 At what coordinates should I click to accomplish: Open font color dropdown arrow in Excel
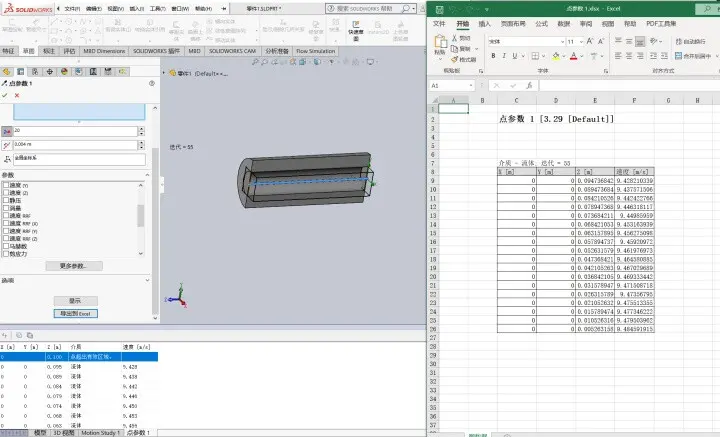pyautogui.click(x=581, y=56)
